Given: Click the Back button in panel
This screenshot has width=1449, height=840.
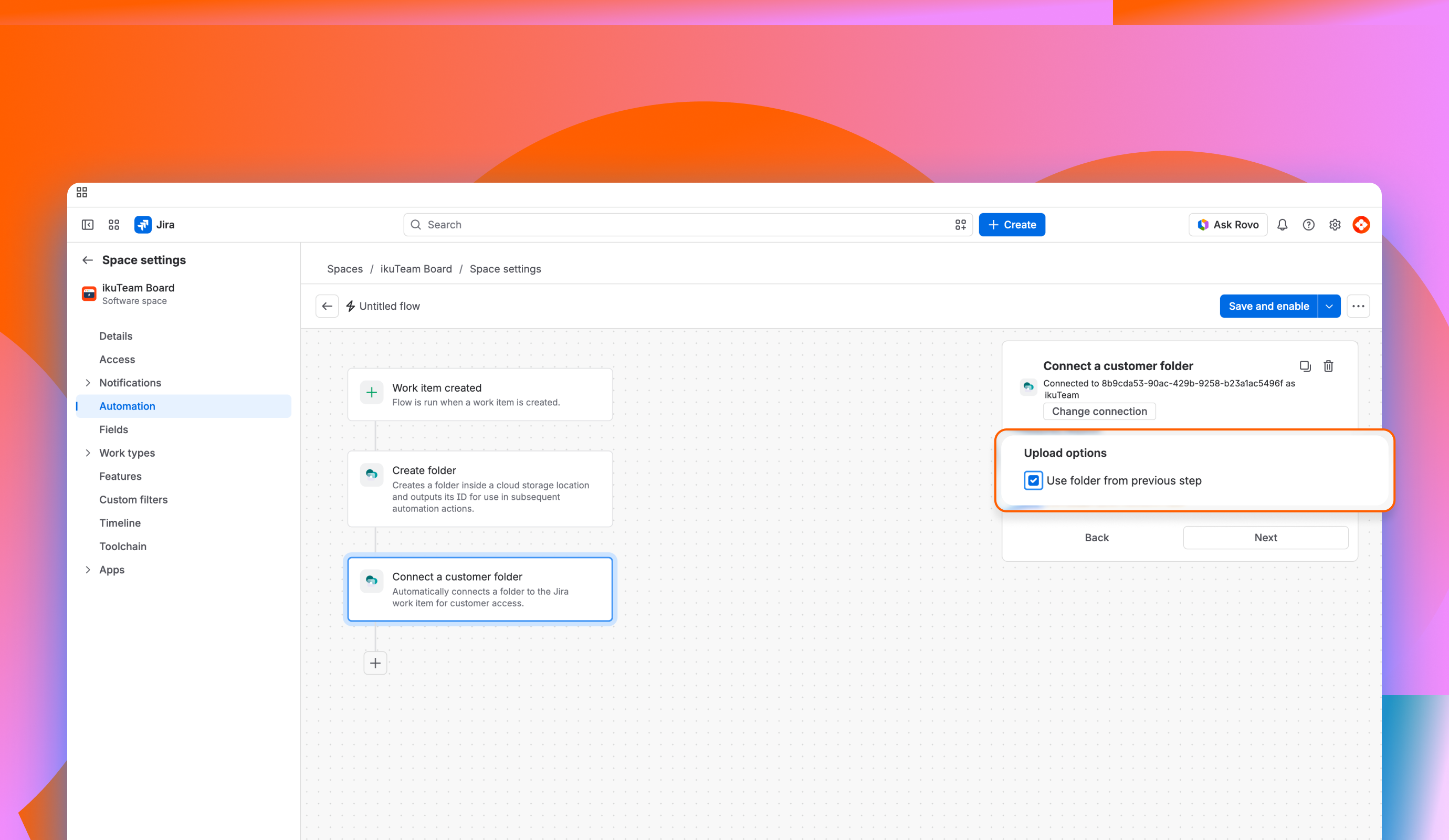Looking at the screenshot, I should (1097, 538).
